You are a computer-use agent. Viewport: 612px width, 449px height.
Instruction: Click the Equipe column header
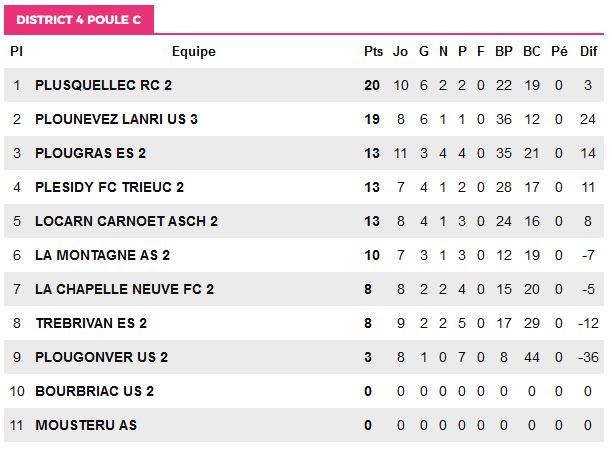coord(194,51)
